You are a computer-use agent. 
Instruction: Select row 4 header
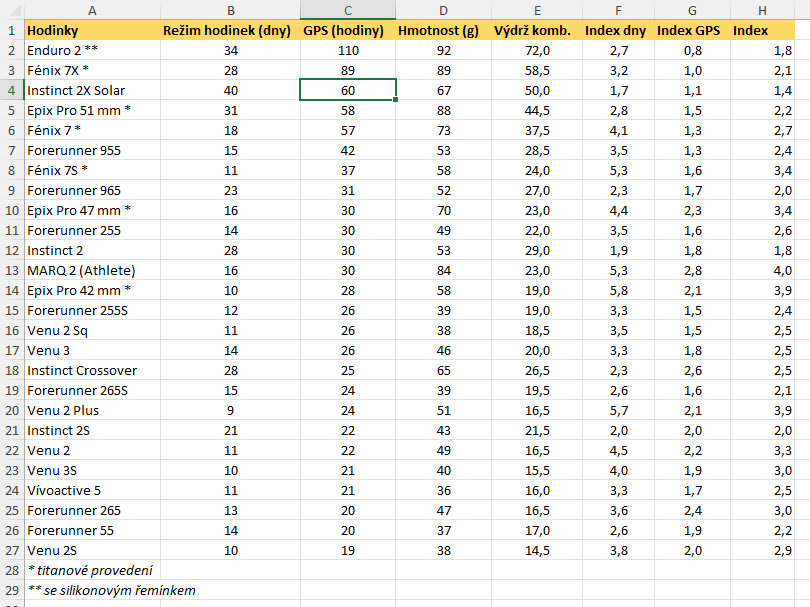[x=12, y=90]
